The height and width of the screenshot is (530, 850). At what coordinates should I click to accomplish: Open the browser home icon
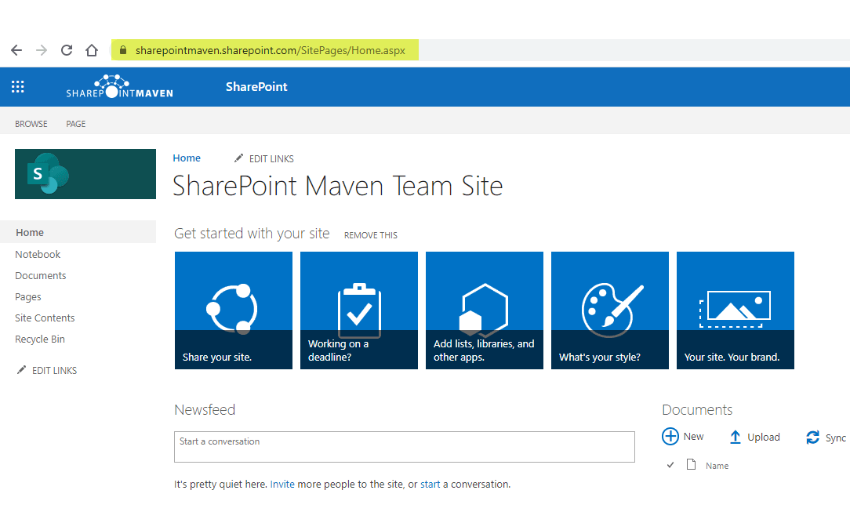92,50
